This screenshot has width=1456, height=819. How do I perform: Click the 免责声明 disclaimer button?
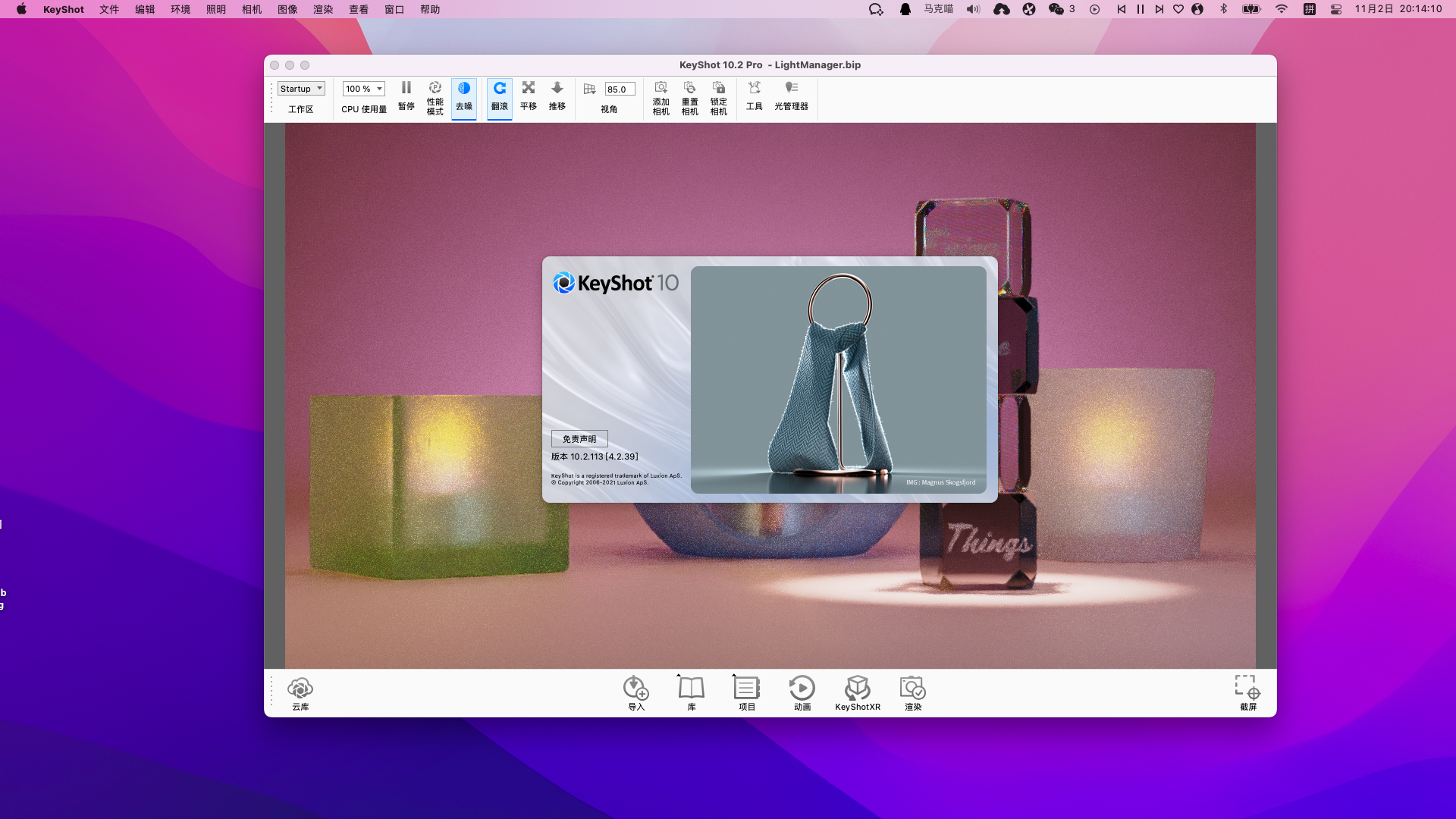click(x=579, y=439)
